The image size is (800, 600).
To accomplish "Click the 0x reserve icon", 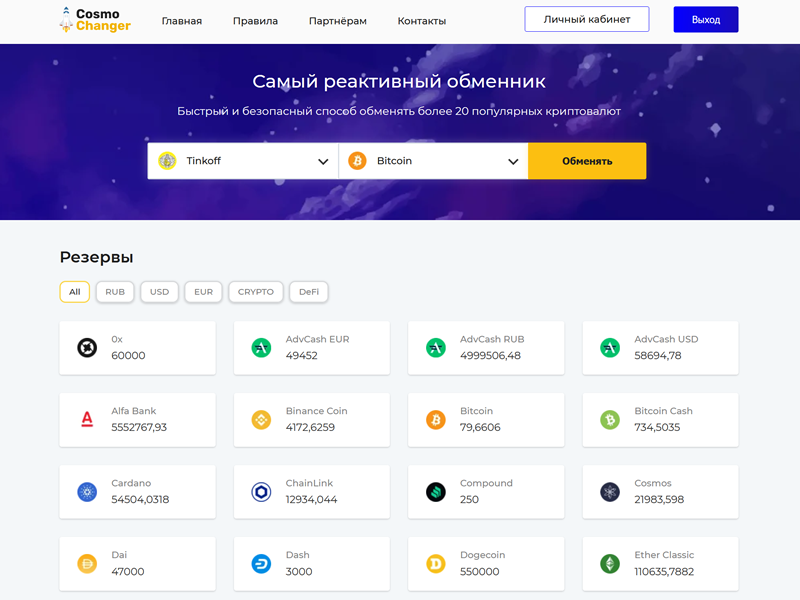I will pyautogui.click(x=87, y=347).
